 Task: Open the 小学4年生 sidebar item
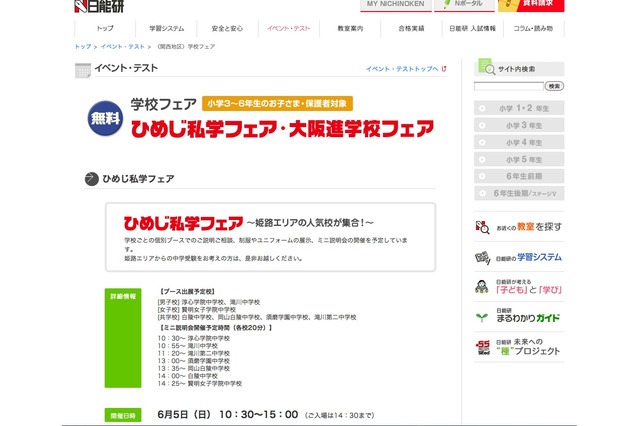pos(519,142)
